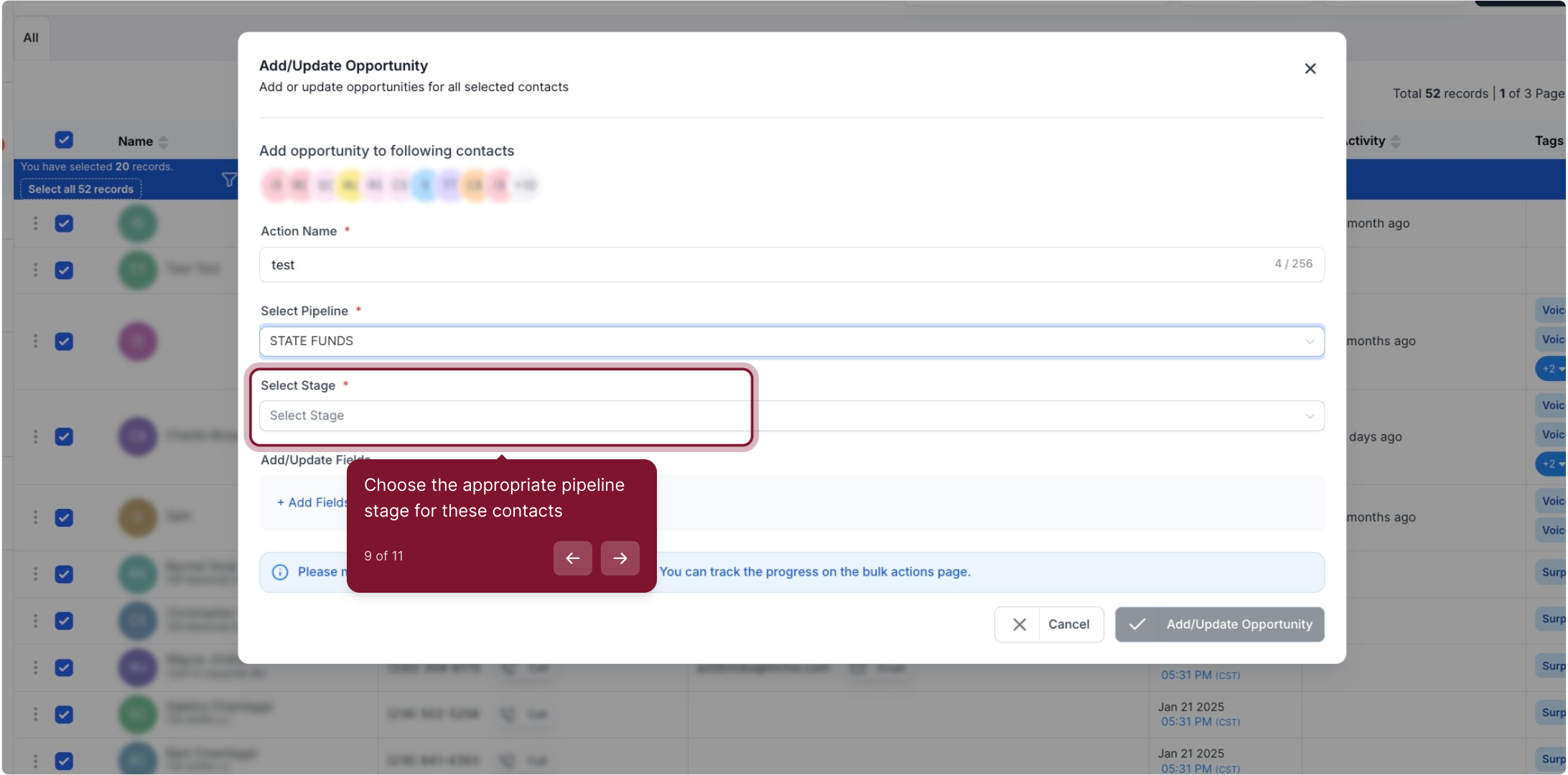Viewport: 1568px width, 775px height.
Task: Click the filter funnel icon
Action: click(x=228, y=179)
